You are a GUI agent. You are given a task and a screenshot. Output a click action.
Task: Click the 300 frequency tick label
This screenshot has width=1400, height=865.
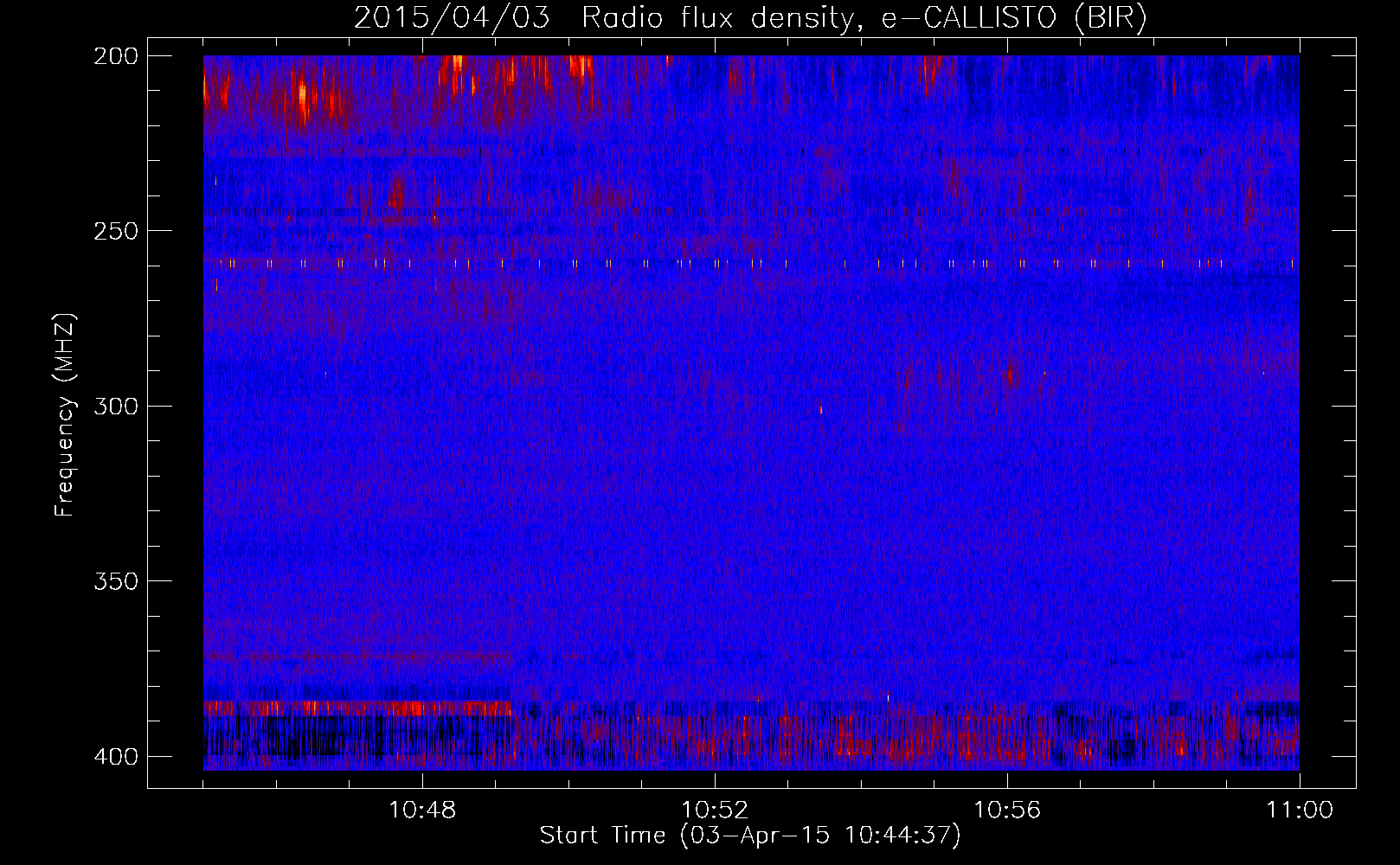116,406
